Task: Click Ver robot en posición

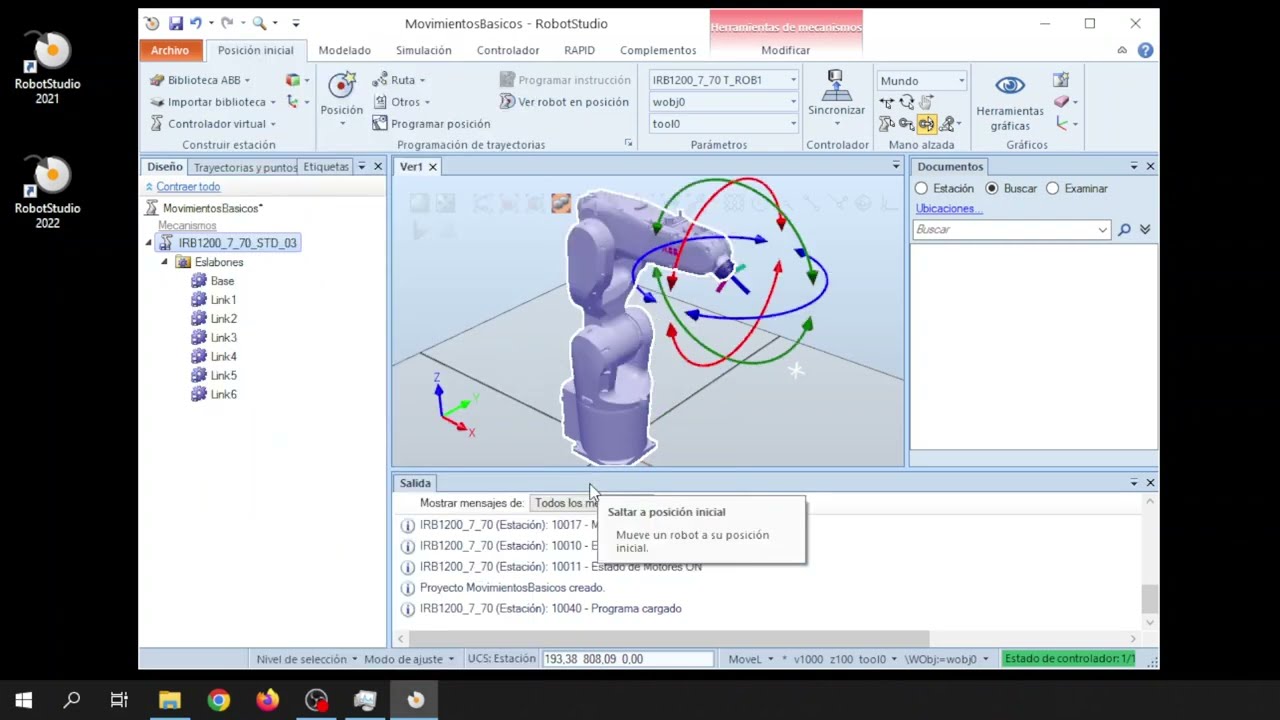Action: 565,102
